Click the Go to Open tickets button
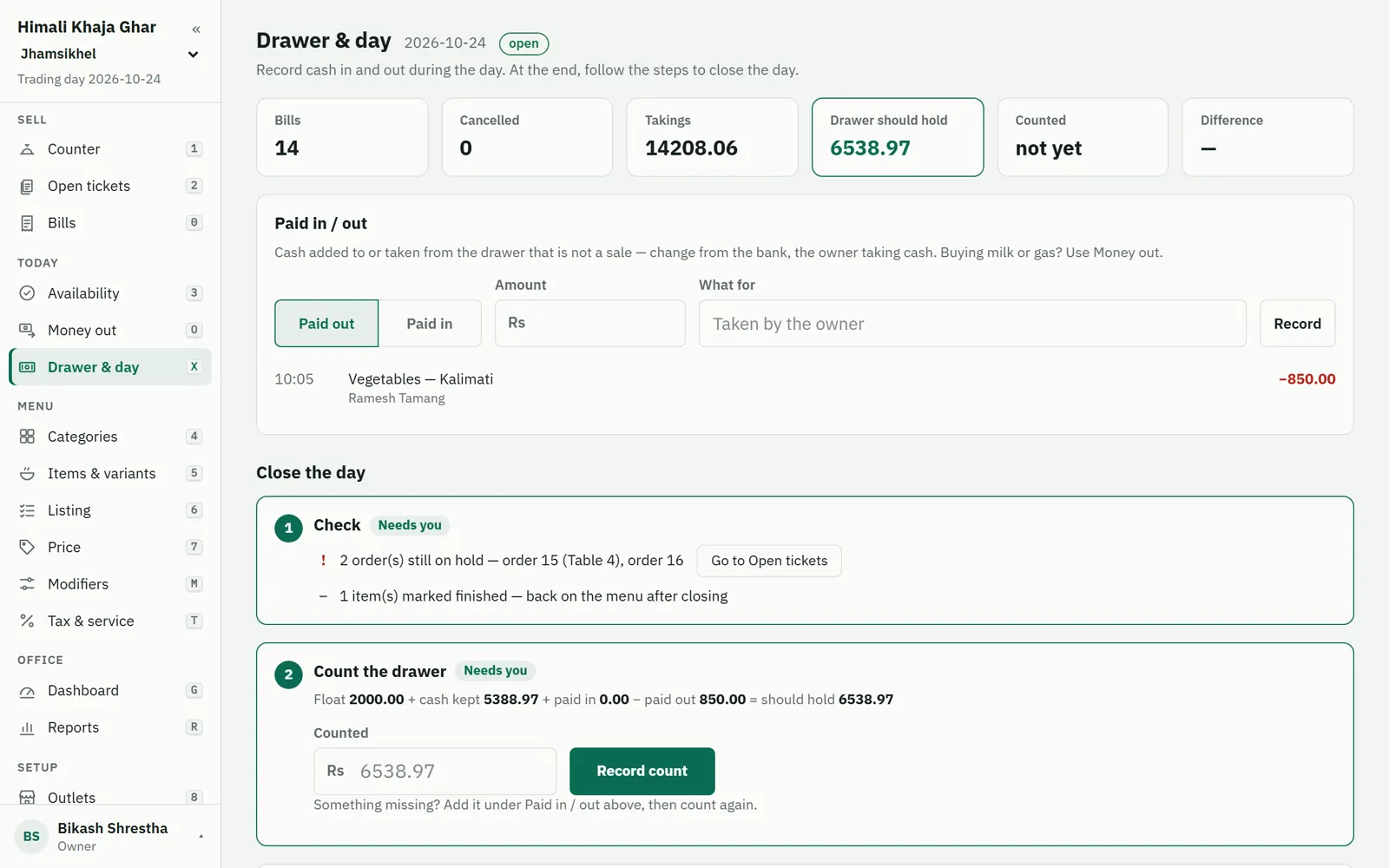This screenshot has height=868, width=1389. [769, 561]
